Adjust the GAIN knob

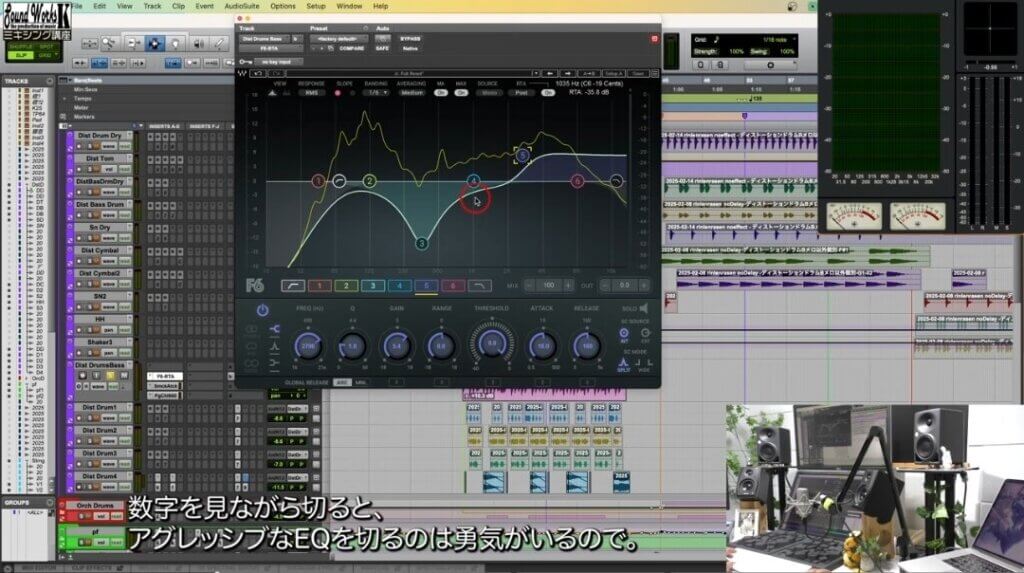(396, 346)
